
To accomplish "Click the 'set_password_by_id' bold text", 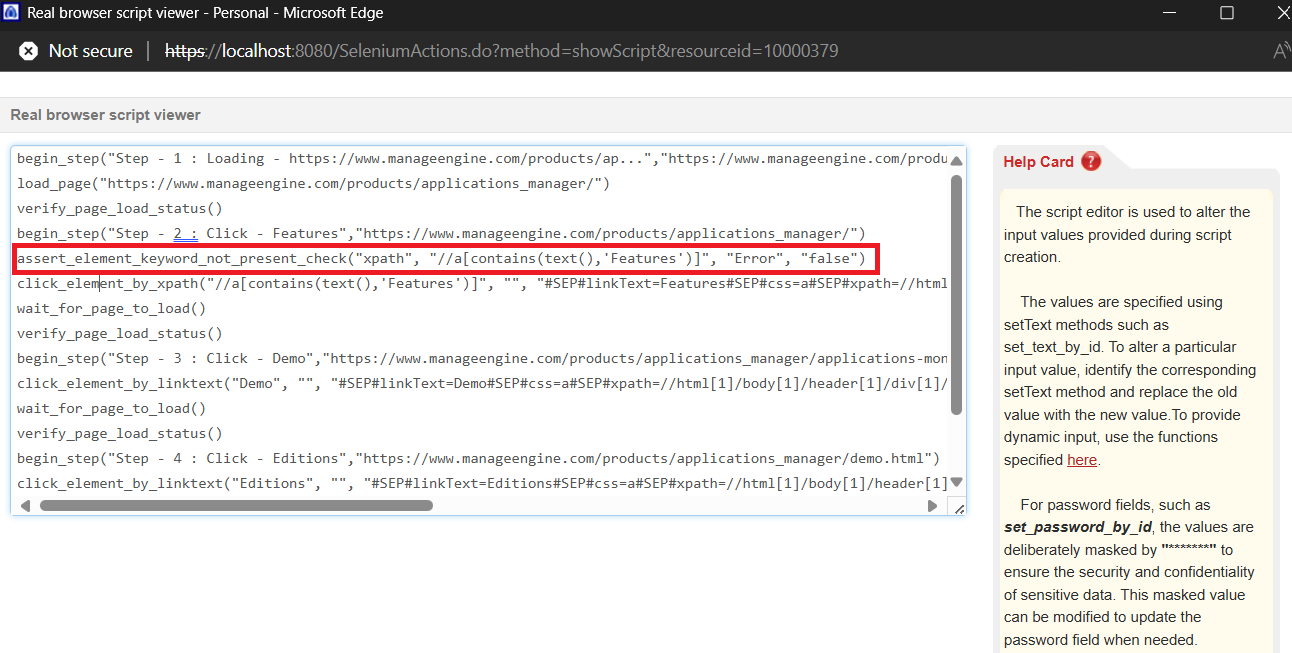I will [1078, 527].
